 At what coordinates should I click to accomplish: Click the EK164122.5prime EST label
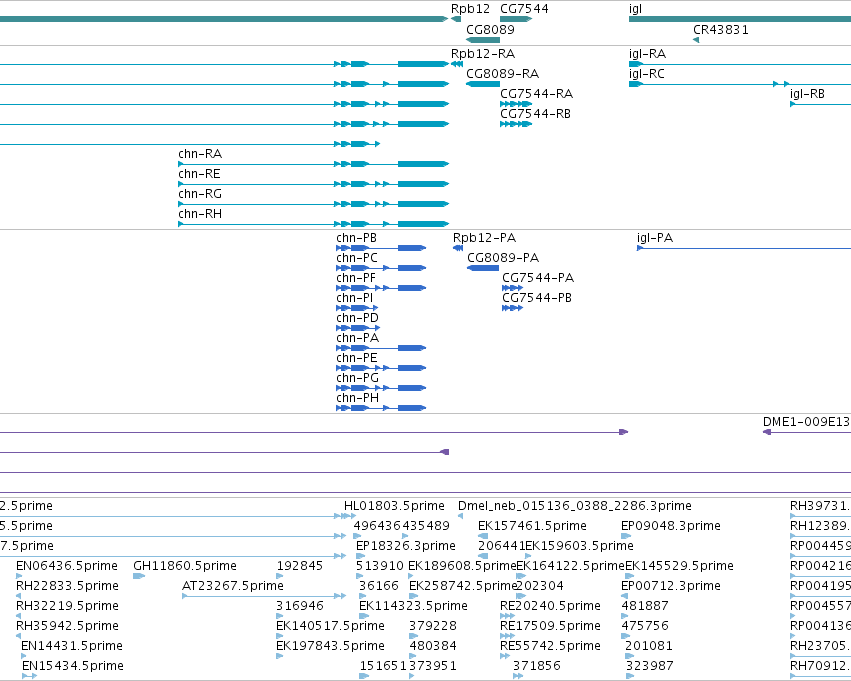click(570, 566)
